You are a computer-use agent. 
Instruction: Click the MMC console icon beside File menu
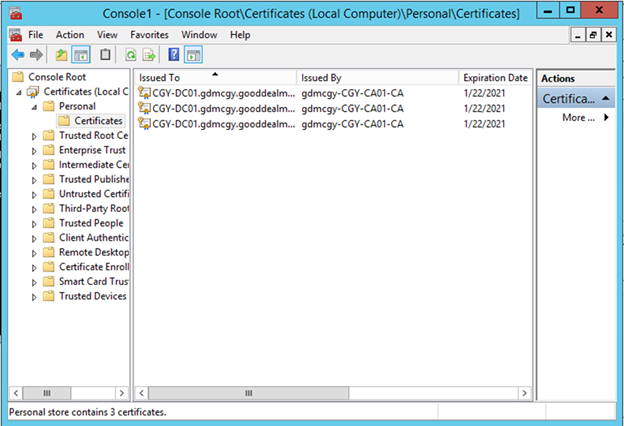click(x=16, y=35)
